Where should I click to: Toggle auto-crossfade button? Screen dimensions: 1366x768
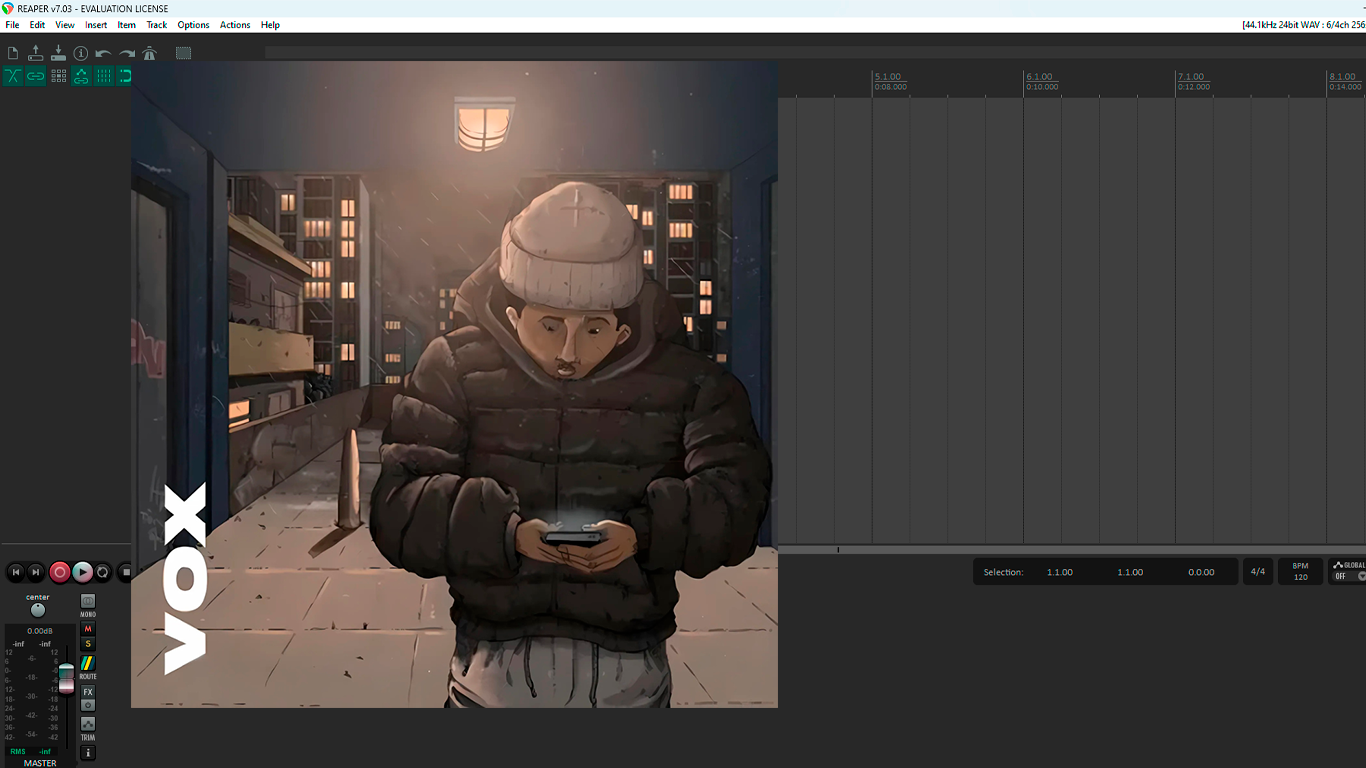click(x=13, y=76)
